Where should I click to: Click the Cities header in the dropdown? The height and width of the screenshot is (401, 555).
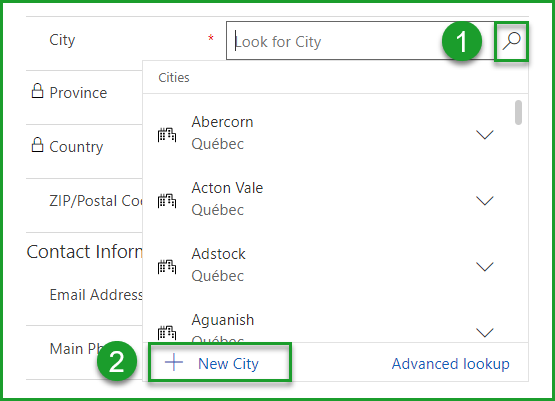(174, 78)
